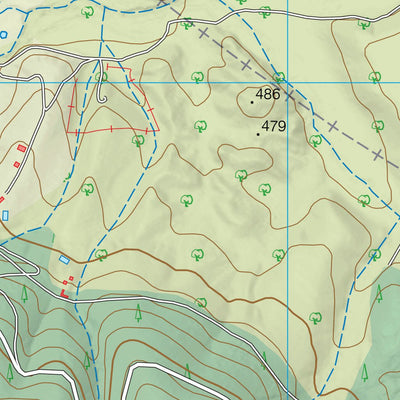
Task: Click the road junction above the dead-end loop
Action: coord(100,60)
